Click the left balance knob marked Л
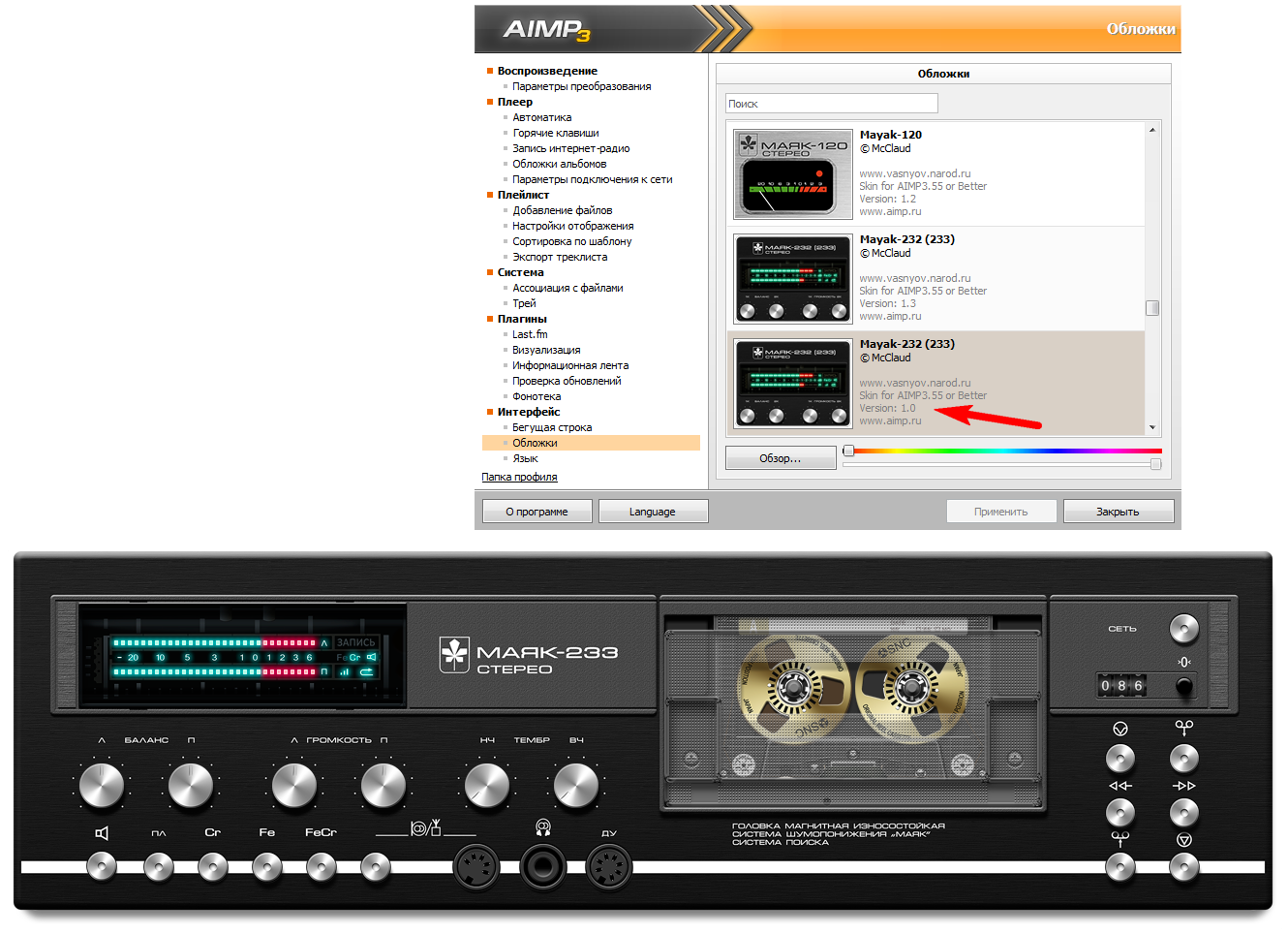The image size is (1288, 934). (x=102, y=785)
